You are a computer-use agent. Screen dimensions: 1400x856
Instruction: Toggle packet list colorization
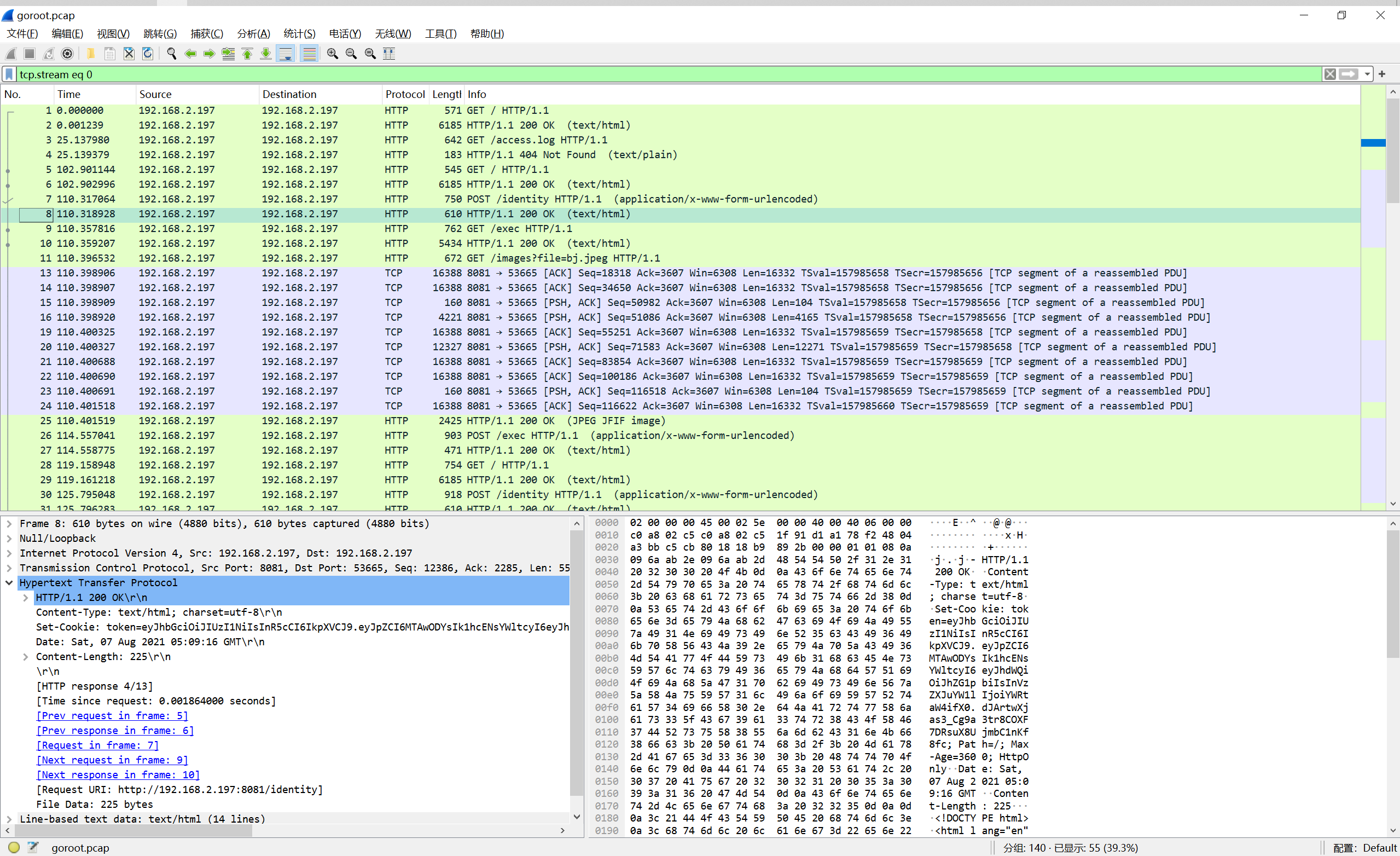coord(309,54)
